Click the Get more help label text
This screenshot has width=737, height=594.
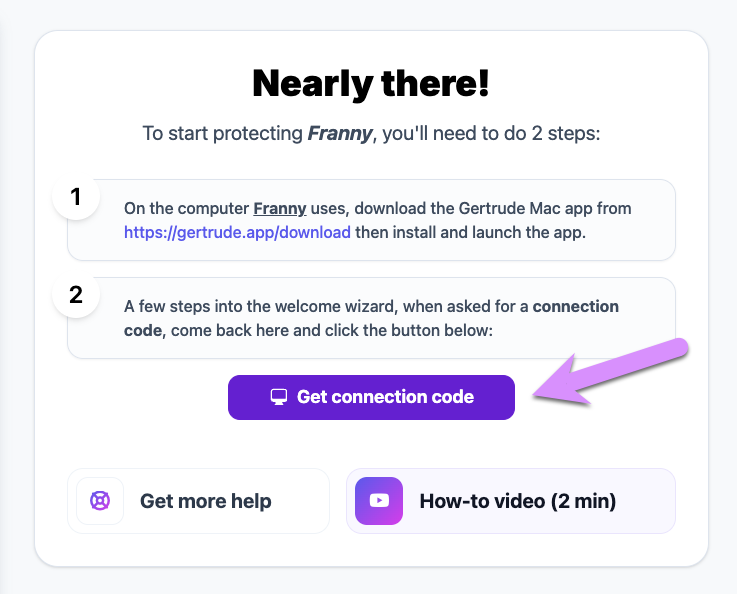point(206,501)
